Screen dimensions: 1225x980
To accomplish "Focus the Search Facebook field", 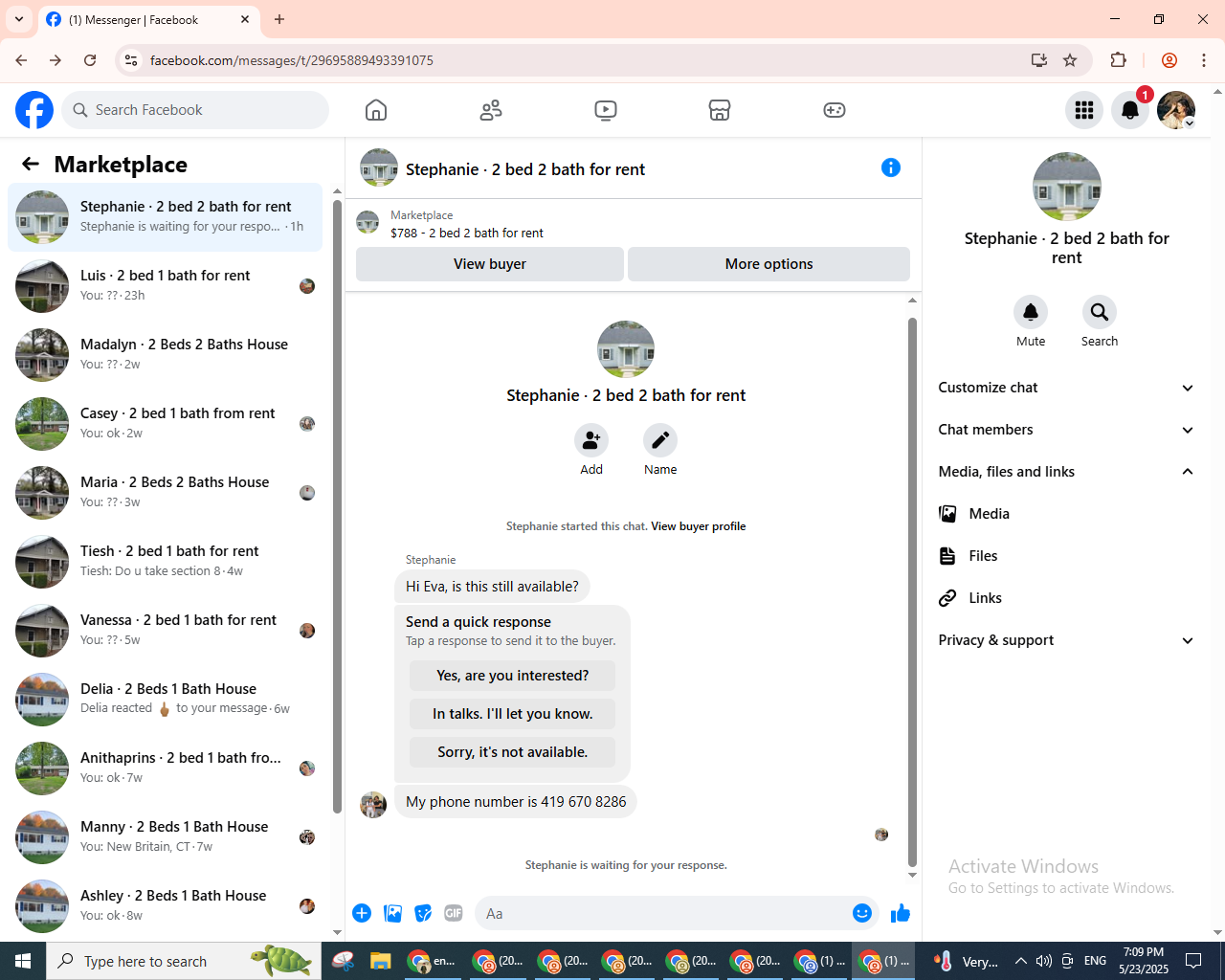I will (195, 110).
